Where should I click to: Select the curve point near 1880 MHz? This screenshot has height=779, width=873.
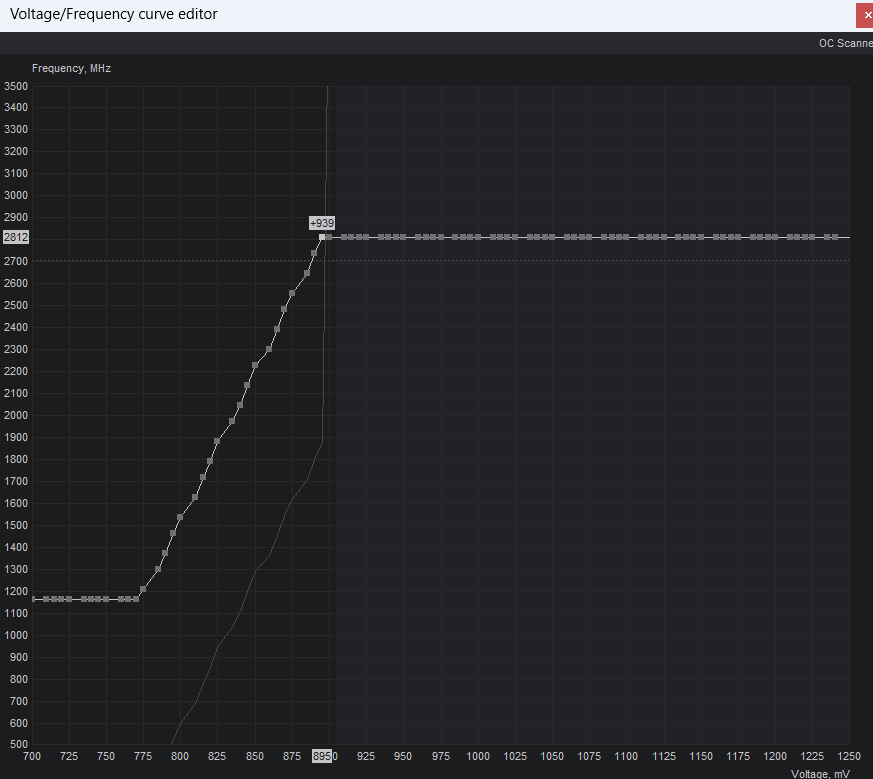pos(217,441)
